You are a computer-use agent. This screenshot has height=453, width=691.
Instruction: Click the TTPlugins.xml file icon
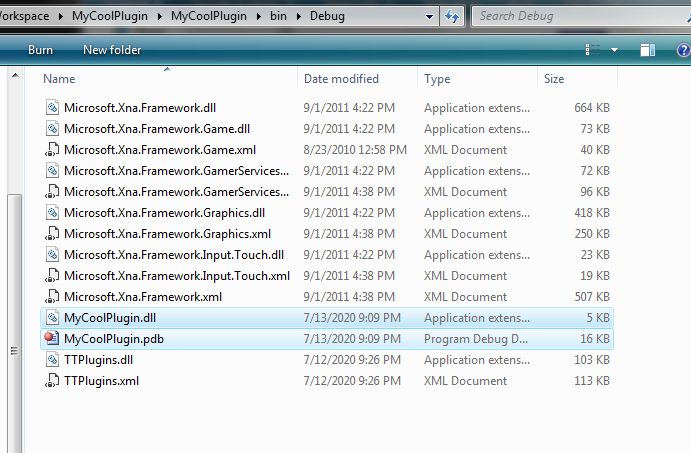(53, 381)
